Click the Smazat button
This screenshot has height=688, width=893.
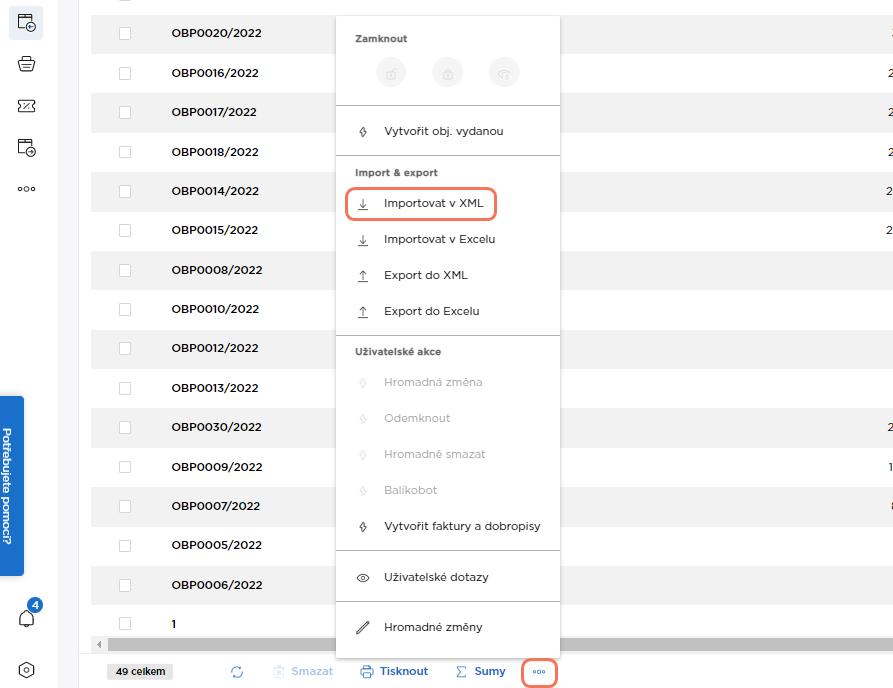point(303,671)
